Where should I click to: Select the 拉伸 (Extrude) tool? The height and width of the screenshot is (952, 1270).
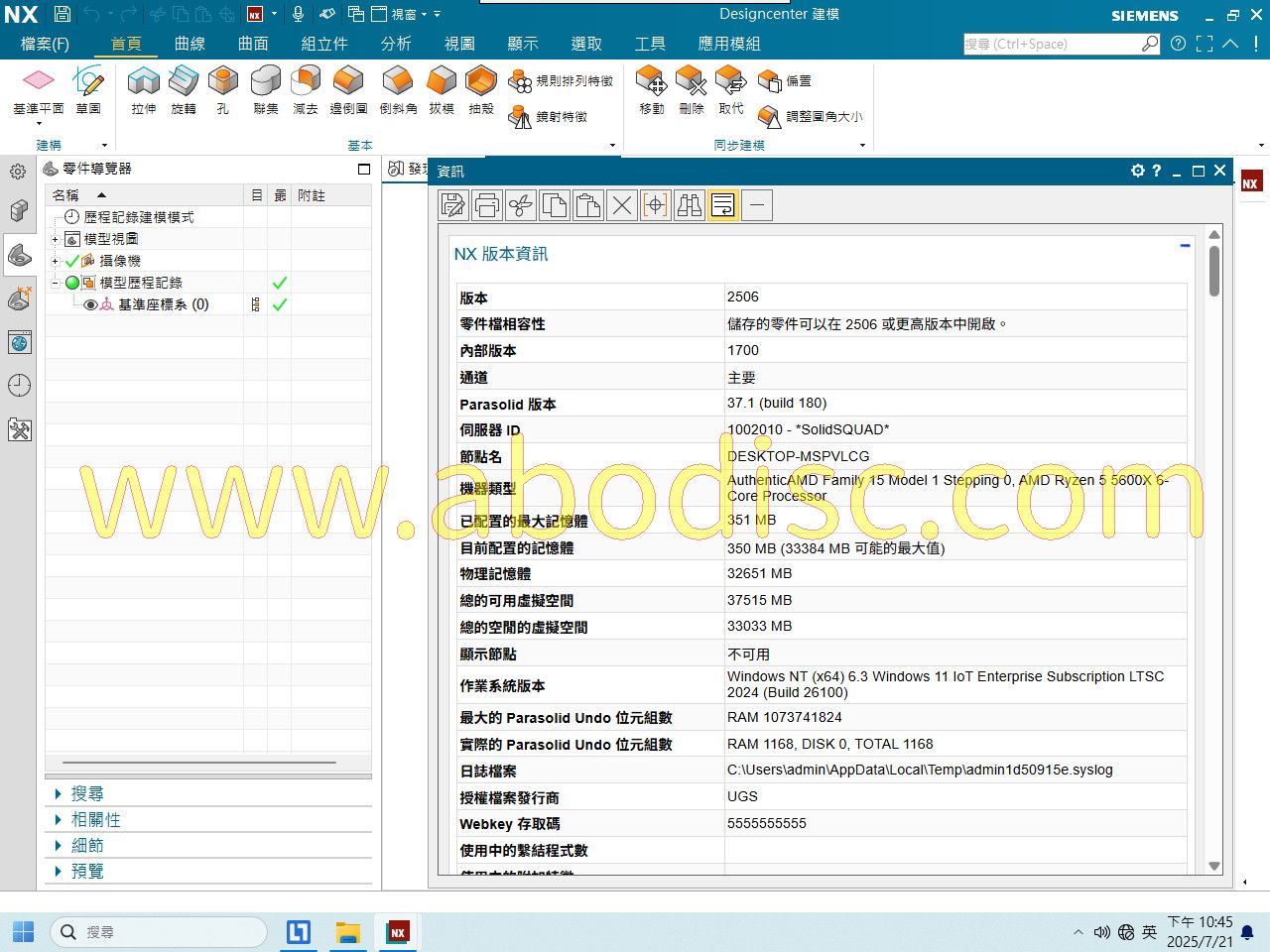tap(144, 90)
